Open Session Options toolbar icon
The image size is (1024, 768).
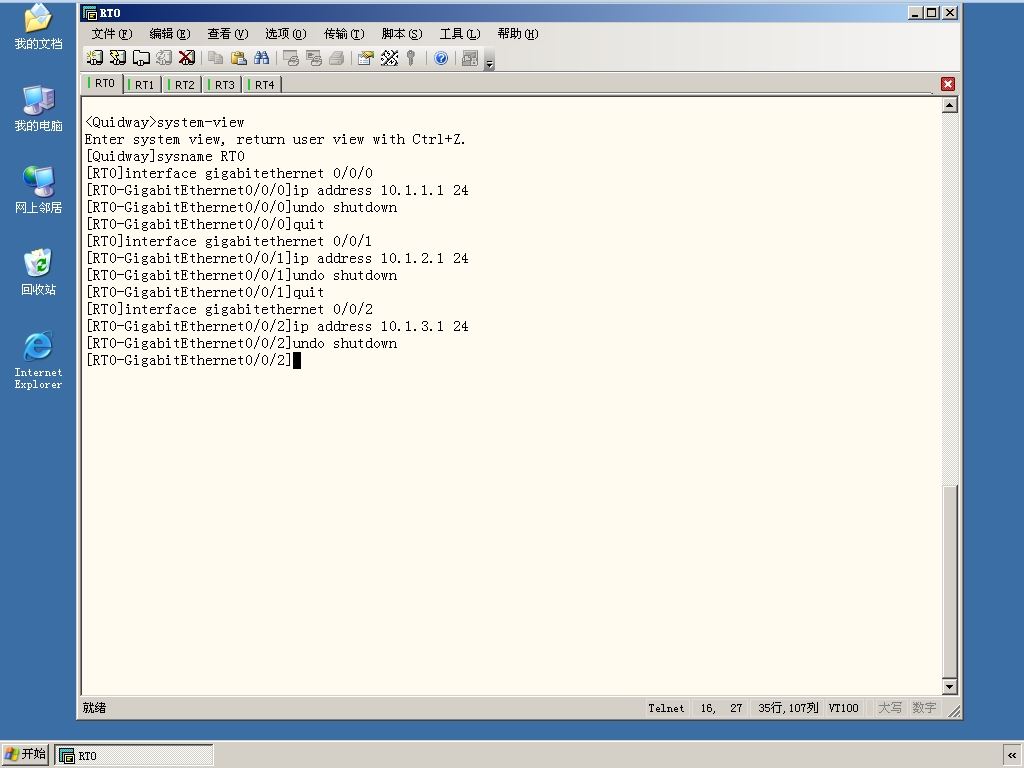(366, 58)
